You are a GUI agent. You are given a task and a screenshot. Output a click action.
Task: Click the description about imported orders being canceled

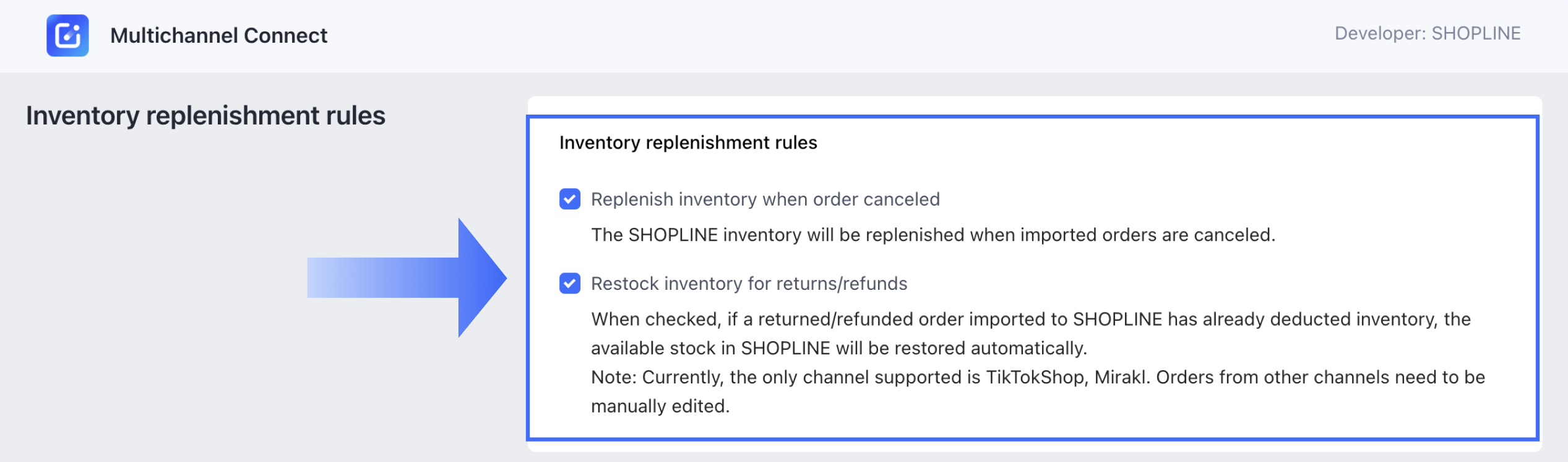tap(933, 235)
